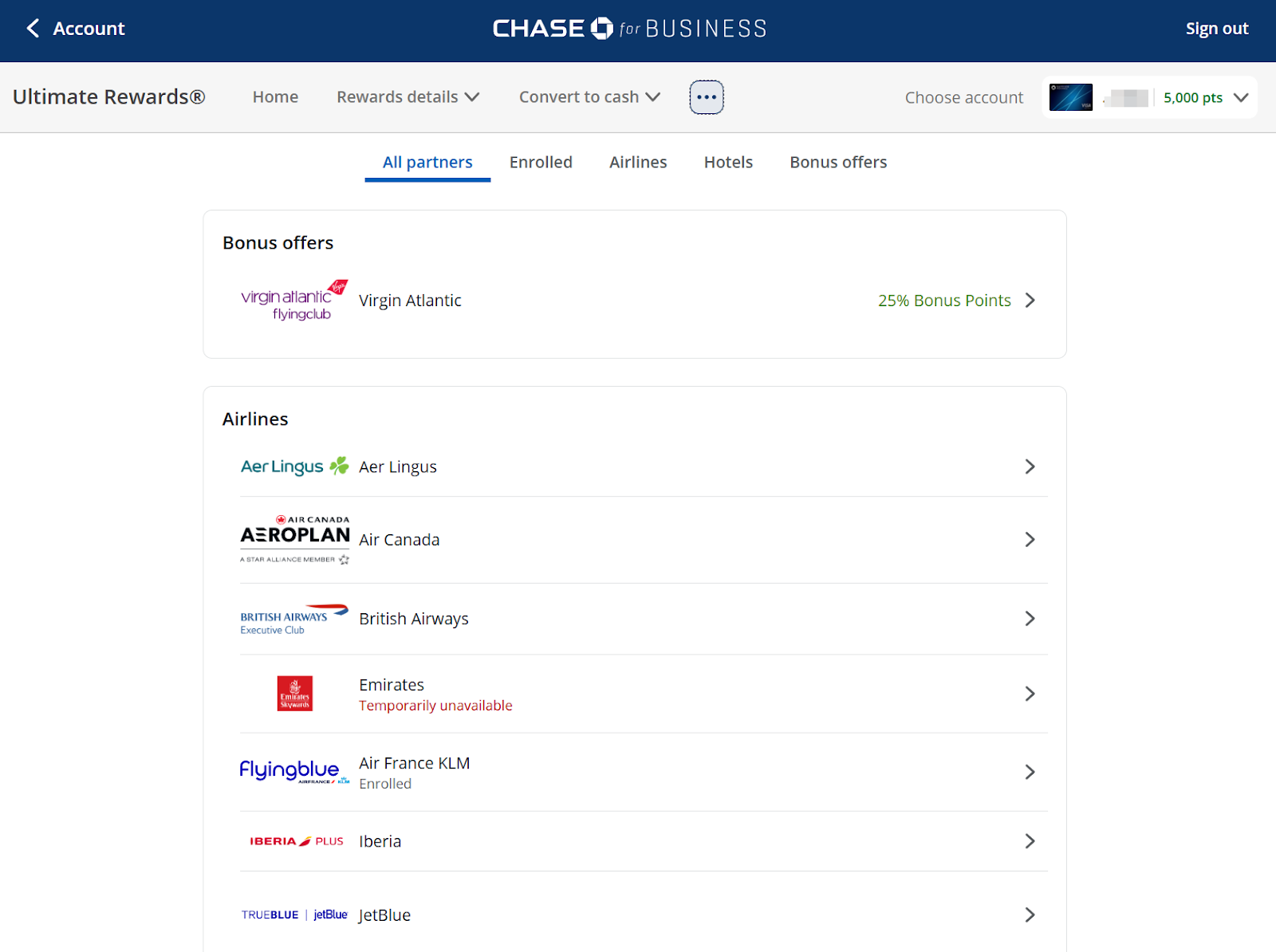The height and width of the screenshot is (952, 1276).
Task: Switch to the Airlines tab
Action: pyautogui.click(x=638, y=163)
